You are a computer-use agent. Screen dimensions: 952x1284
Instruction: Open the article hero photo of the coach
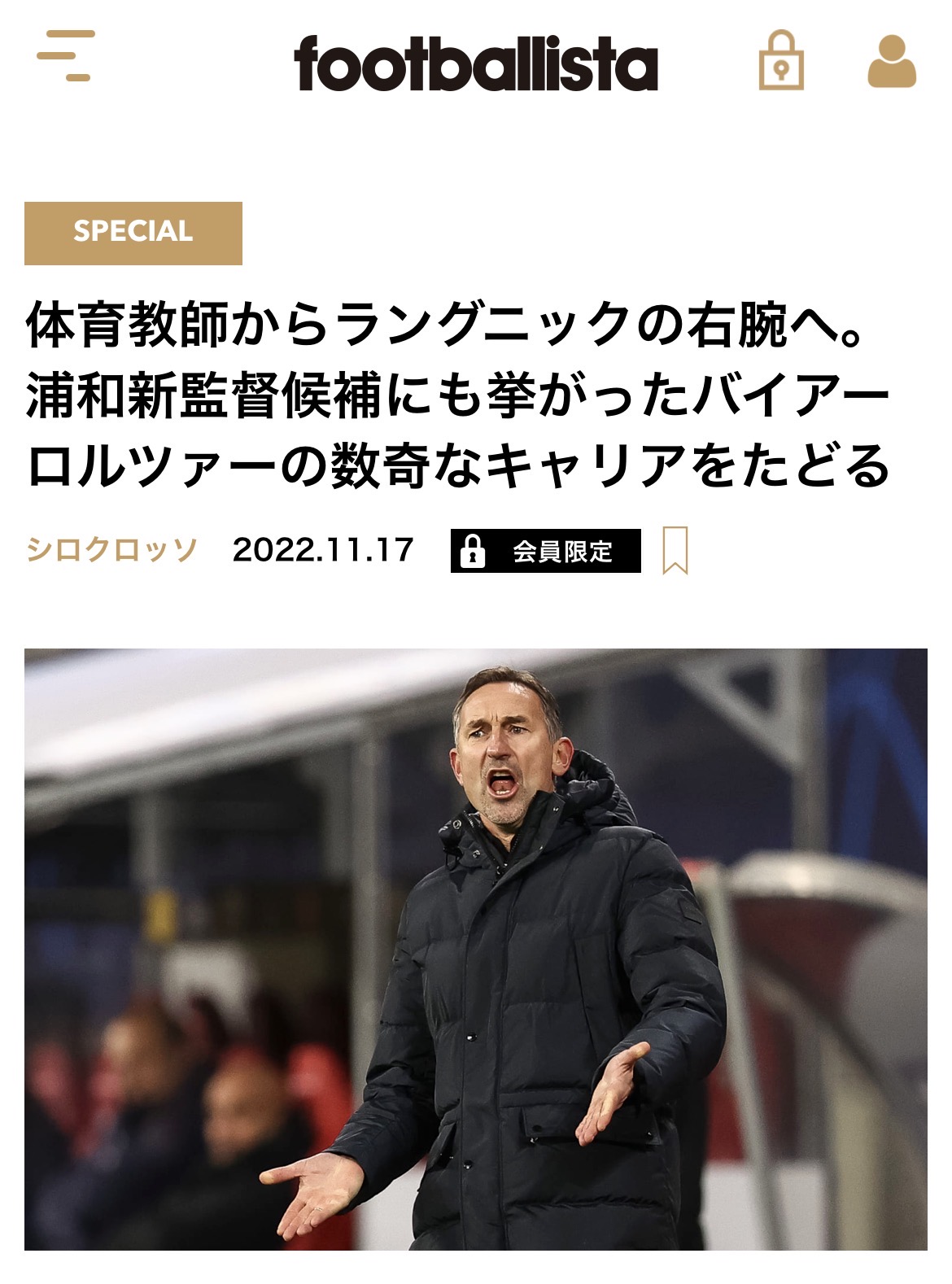[476, 949]
